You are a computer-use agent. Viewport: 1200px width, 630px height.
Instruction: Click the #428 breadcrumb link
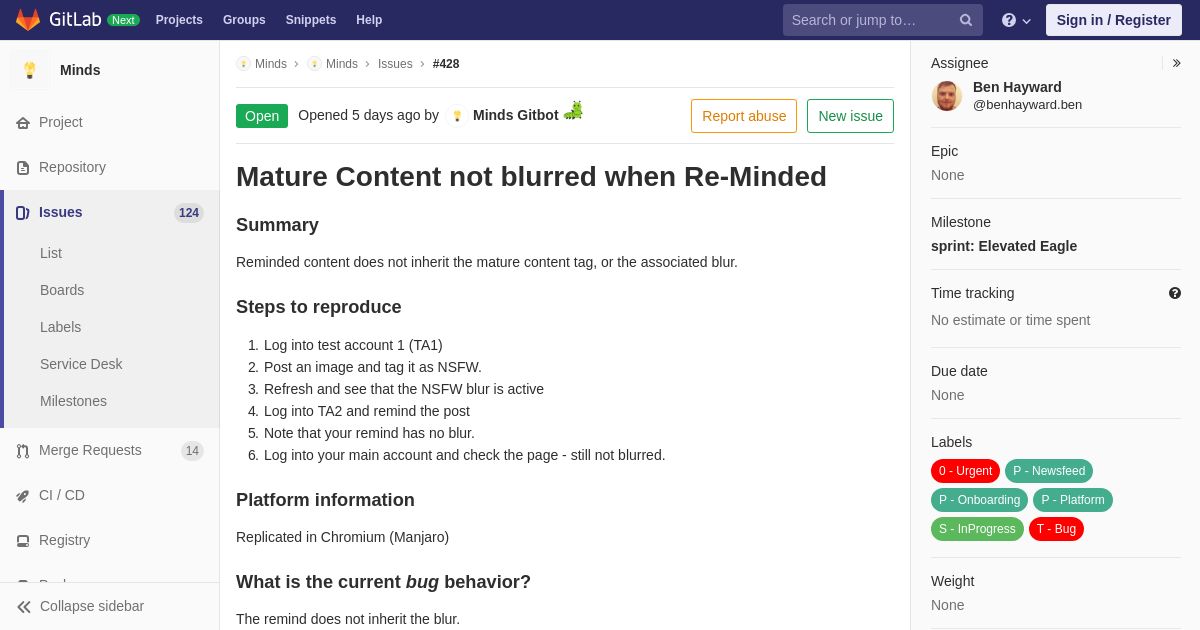tap(446, 64)
